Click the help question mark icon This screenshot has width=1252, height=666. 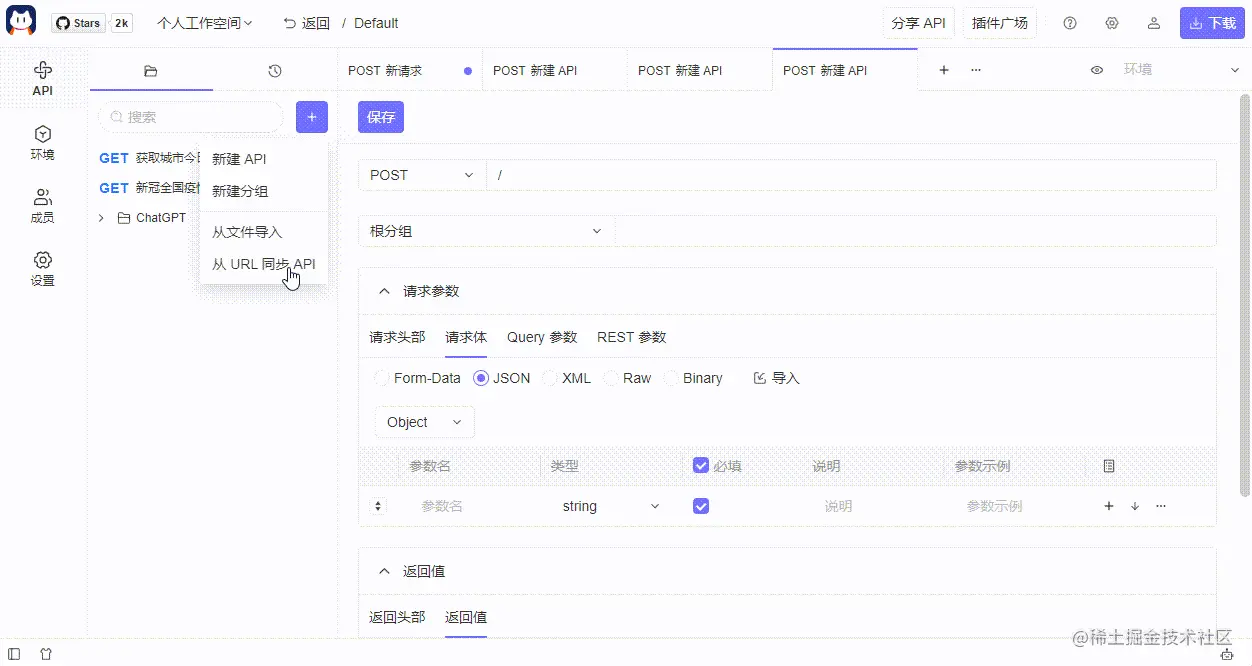pos(1070,23)
